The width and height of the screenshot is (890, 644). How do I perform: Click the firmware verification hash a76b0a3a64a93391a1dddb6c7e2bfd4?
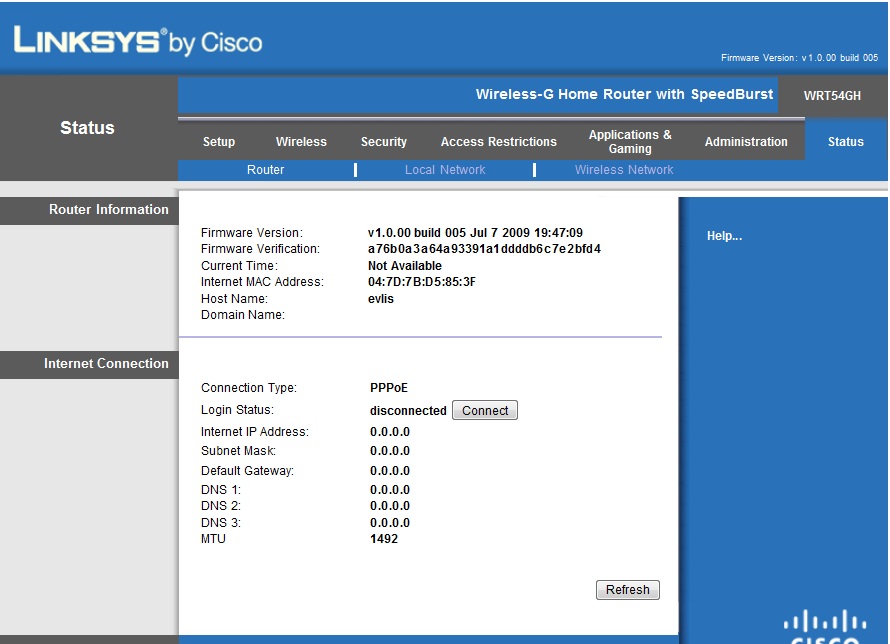[x=484, y=249]
